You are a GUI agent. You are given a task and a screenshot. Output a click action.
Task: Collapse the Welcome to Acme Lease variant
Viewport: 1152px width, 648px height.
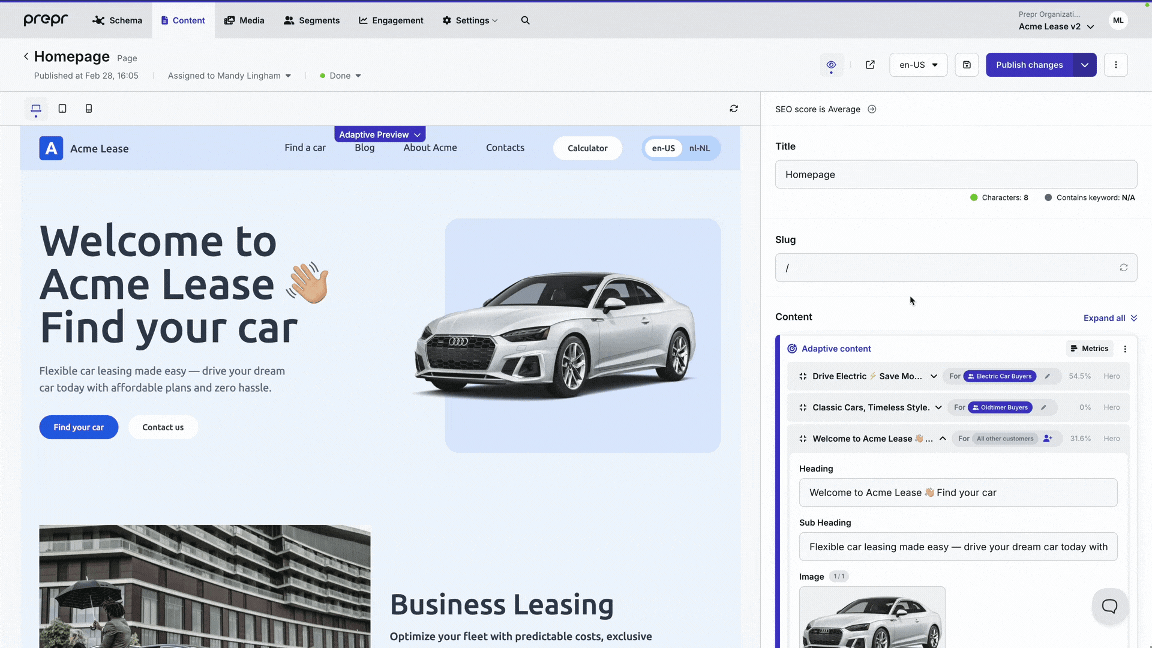(x=943, y=439)
